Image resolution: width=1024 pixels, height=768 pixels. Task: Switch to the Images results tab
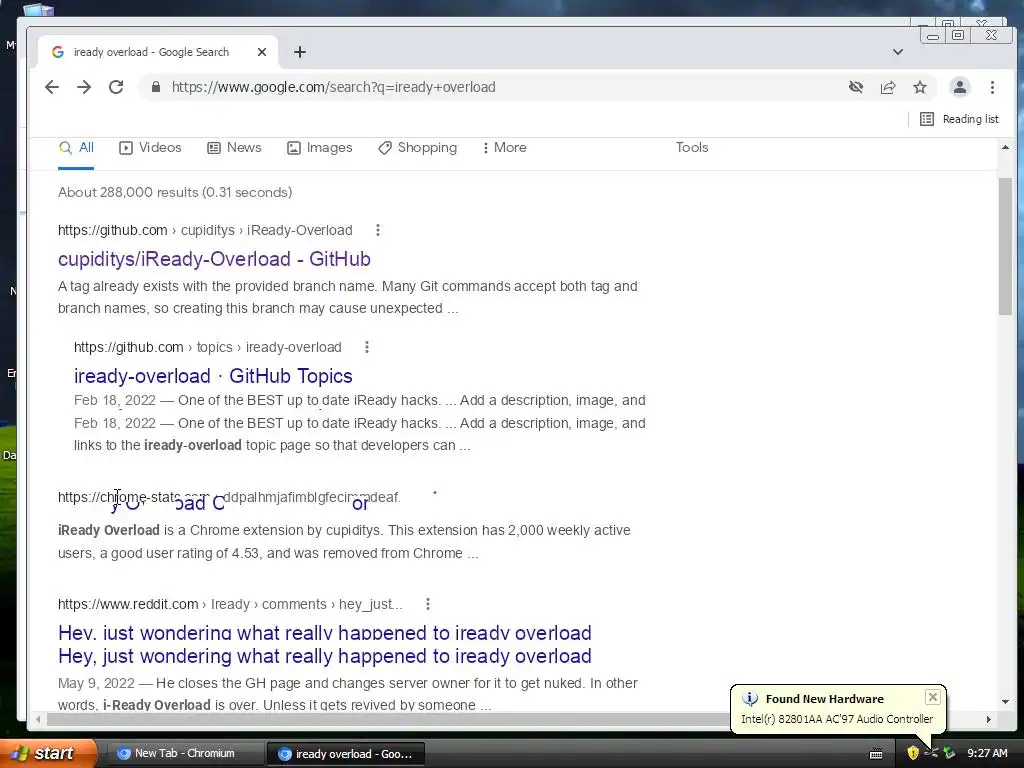320,148
